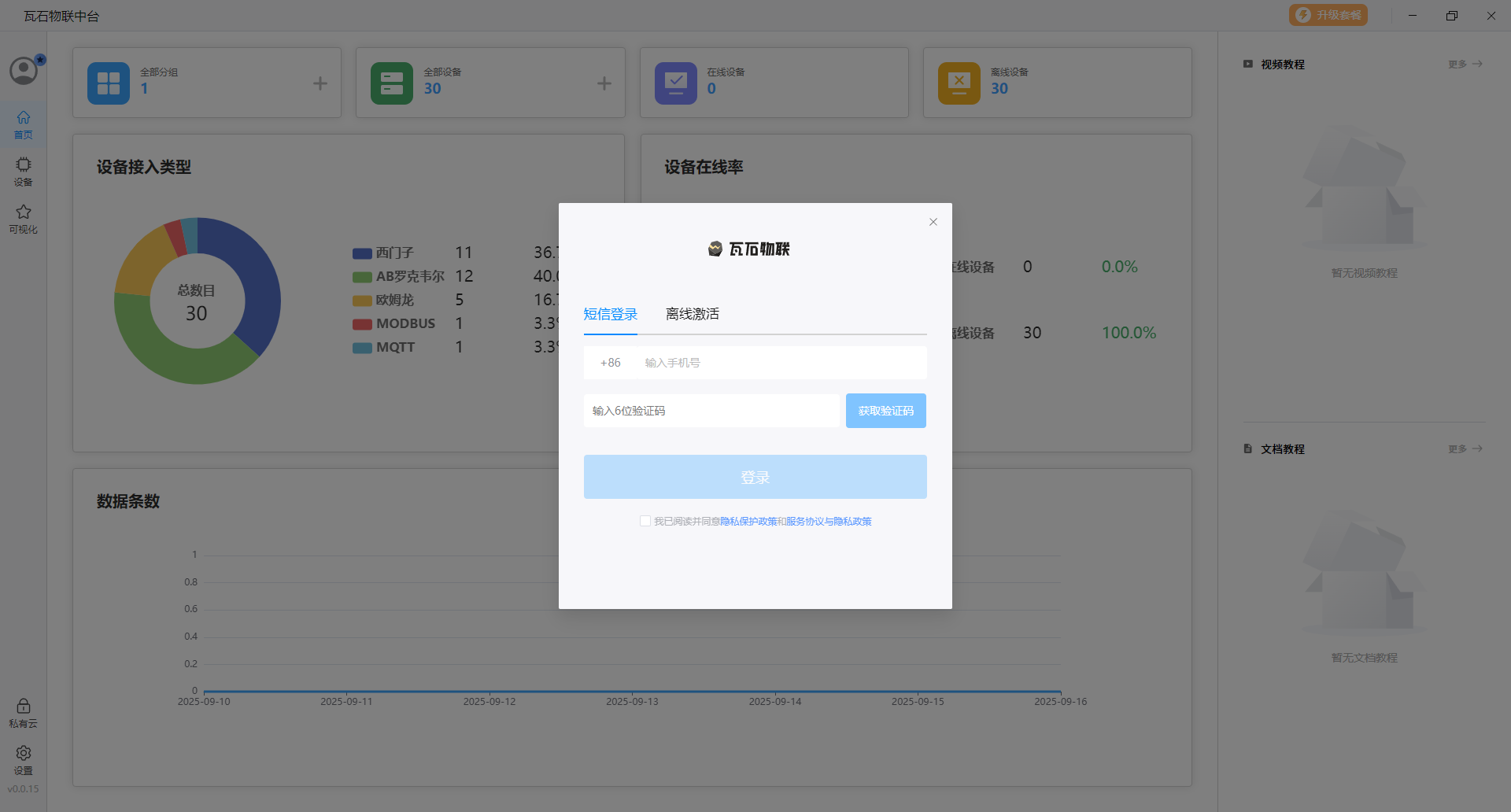1511x812 pixels.
Task: Restore down the application window
Action: pyautogui.click(x=1452, y=15)
